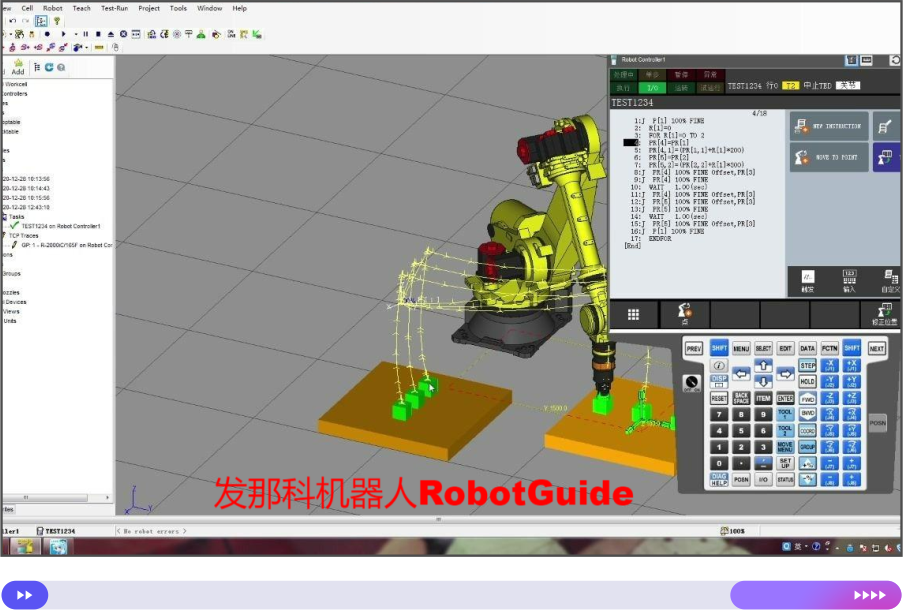Toggle the STEP key on pendant
Image resolution: width=903 pixels, height=610 pixels.
point(807,366)
